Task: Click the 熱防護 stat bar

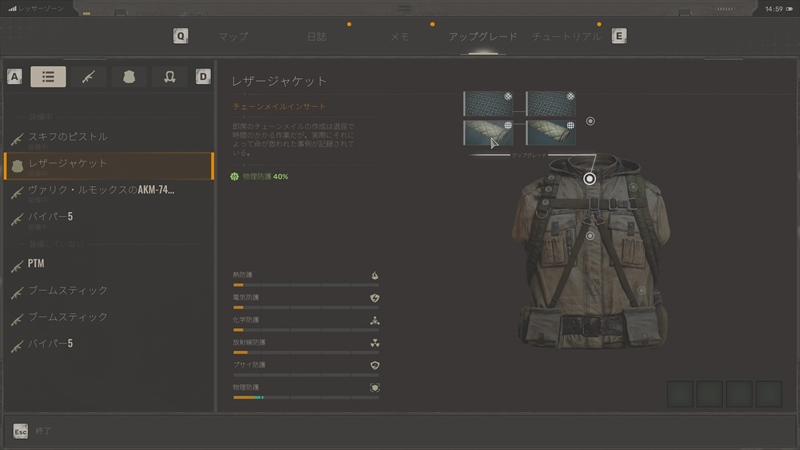Action: 306,285
